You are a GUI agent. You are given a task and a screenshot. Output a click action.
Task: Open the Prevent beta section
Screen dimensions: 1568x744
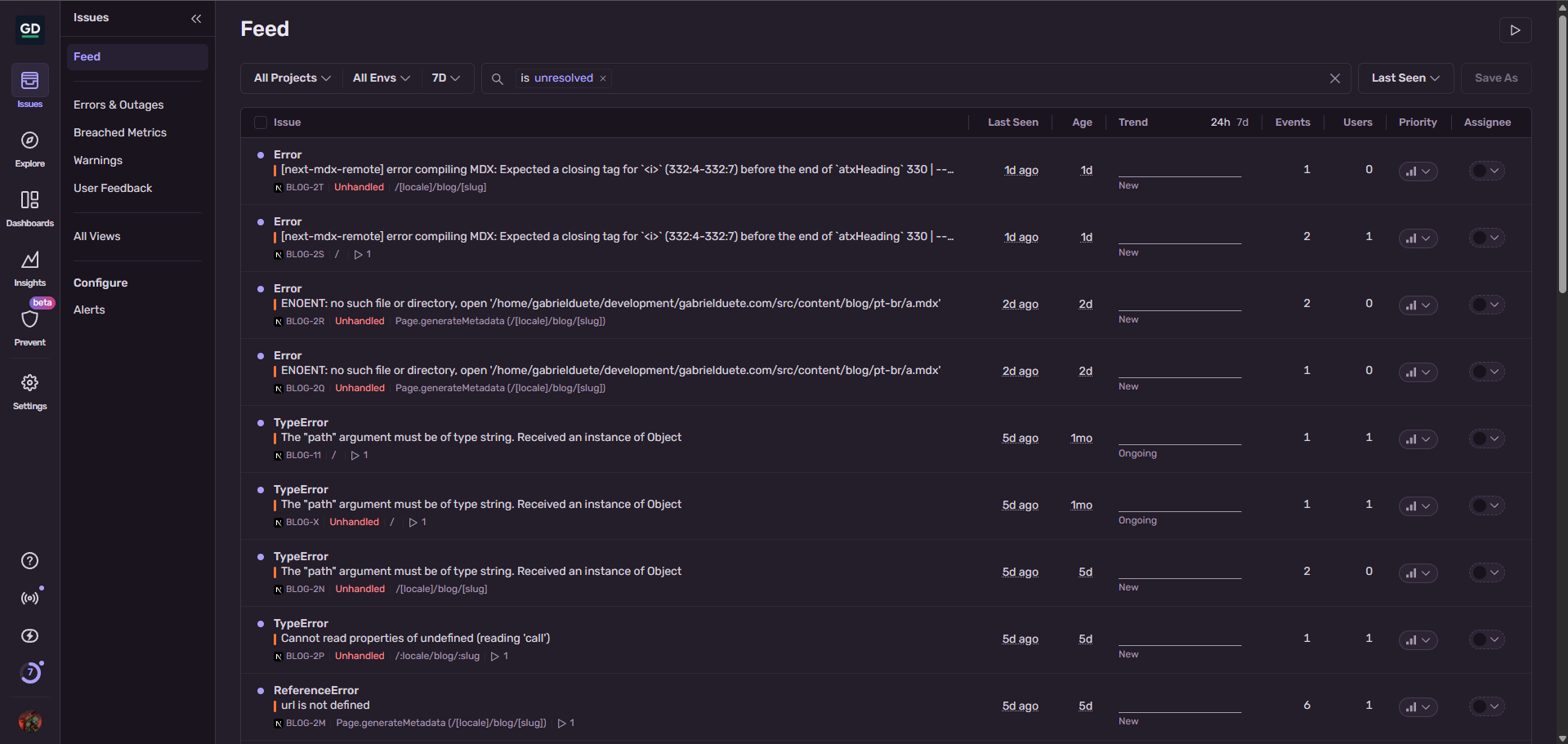tap(29, 323)
